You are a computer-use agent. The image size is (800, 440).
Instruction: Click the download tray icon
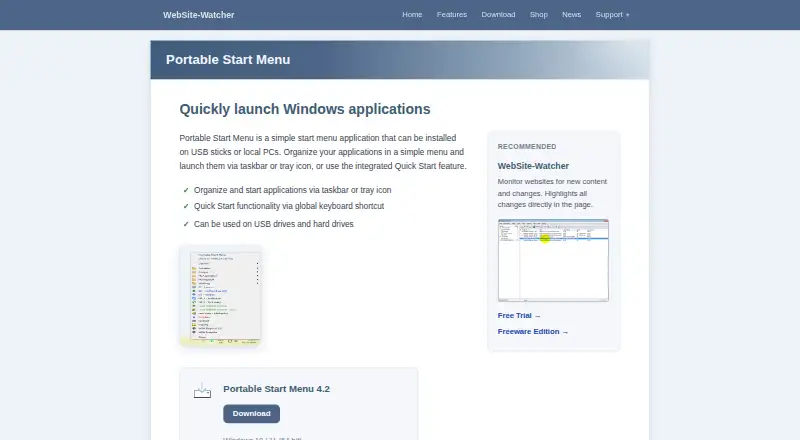click(x=203, y=390)
